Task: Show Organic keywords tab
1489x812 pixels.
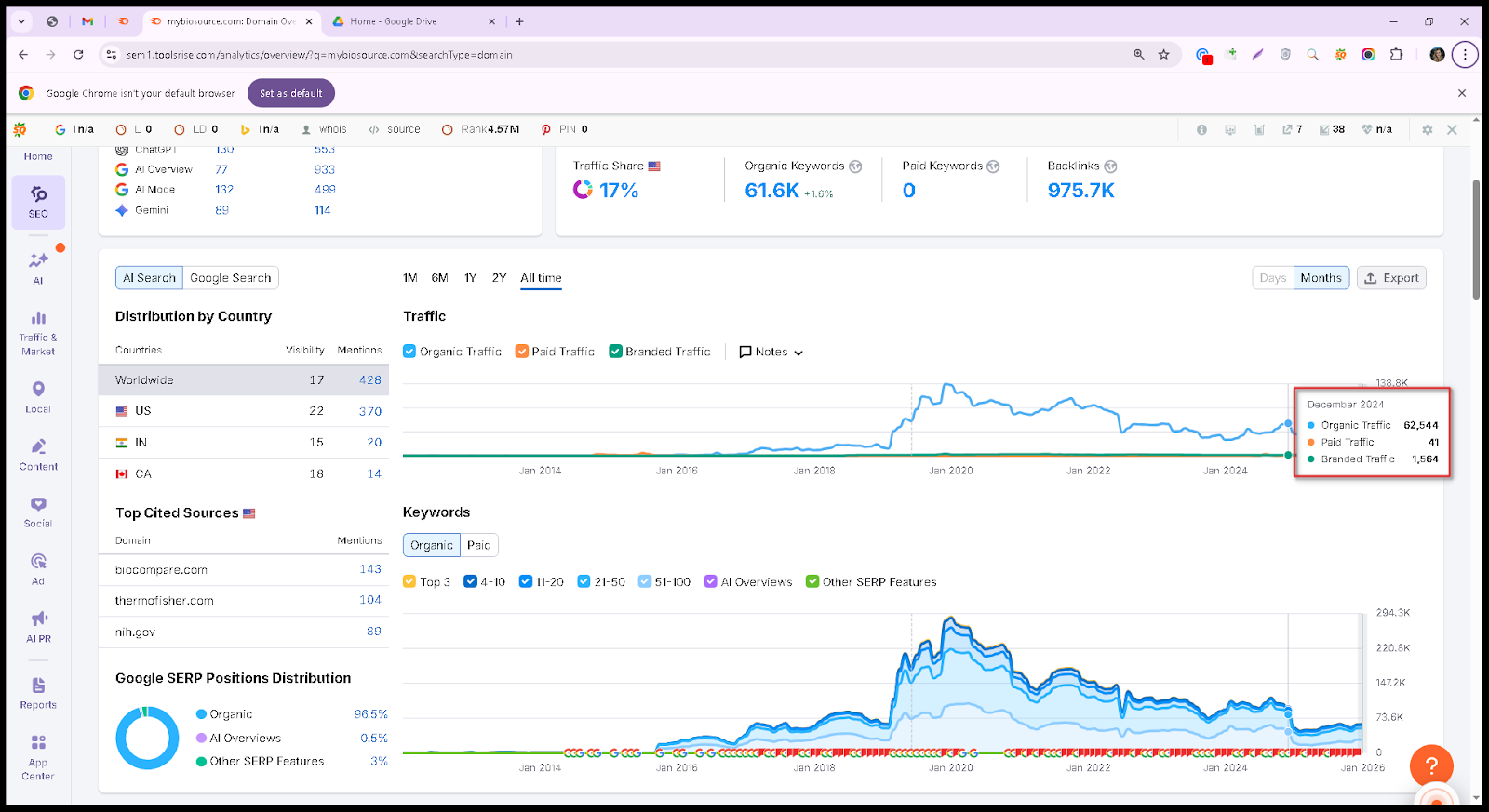Action: 432,545
